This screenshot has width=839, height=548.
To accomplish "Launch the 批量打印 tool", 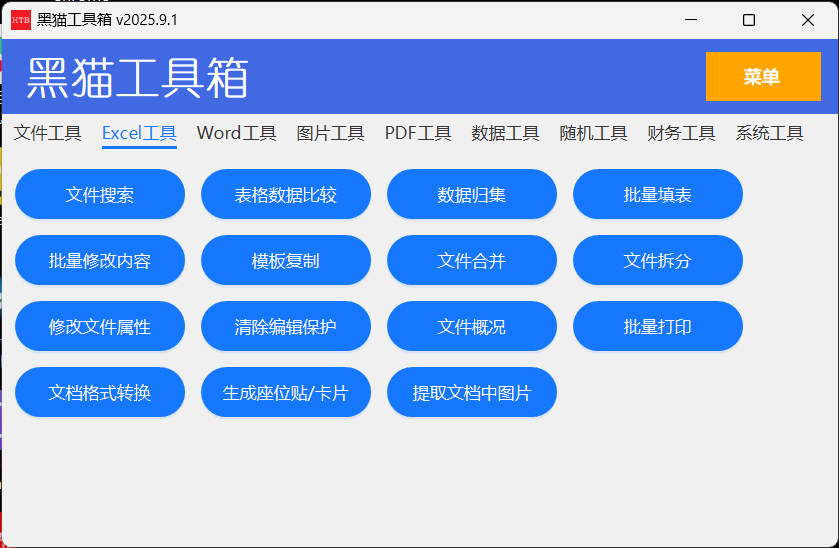I will 658,327.
